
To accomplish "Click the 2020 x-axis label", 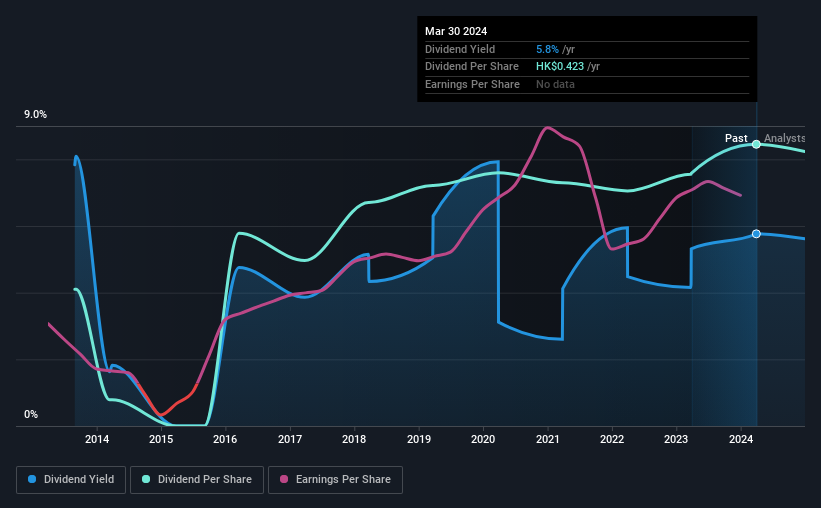I will pos(483,439).
